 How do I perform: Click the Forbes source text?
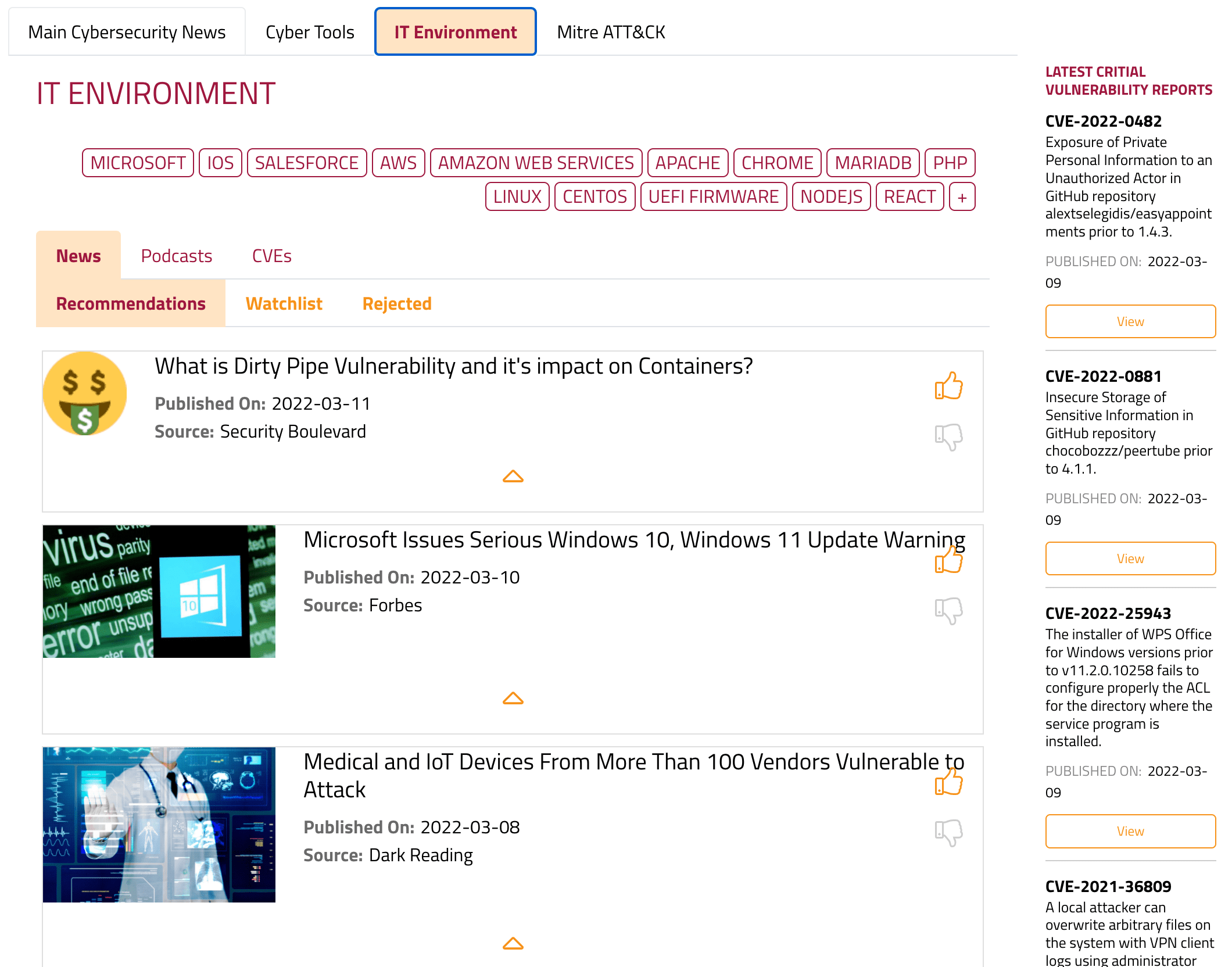point(395,605)
